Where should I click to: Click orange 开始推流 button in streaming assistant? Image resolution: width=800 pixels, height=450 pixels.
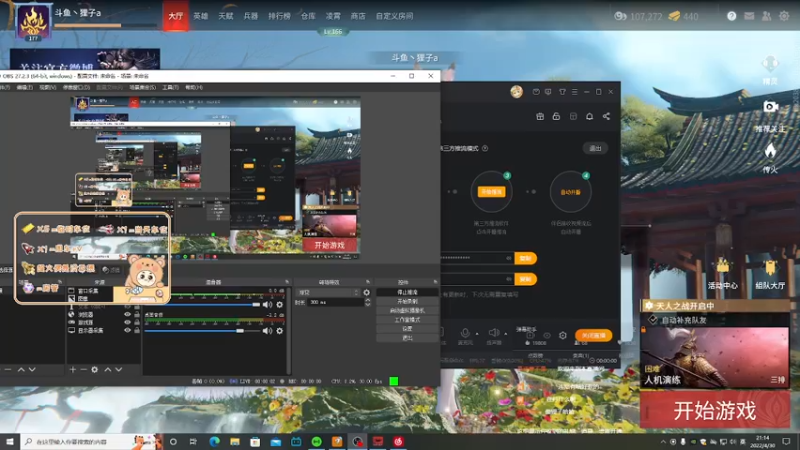click(x=491, y=192)
